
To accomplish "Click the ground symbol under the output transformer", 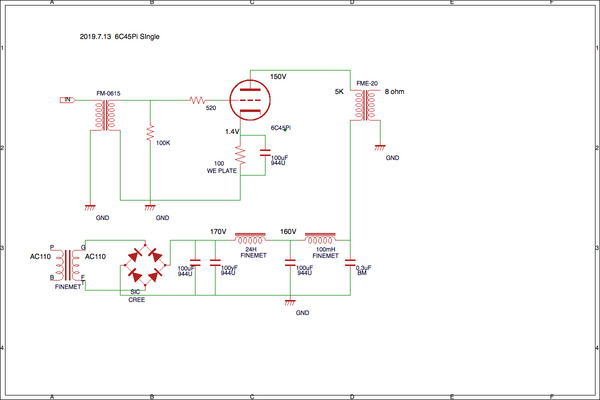I will click(380, 147).
